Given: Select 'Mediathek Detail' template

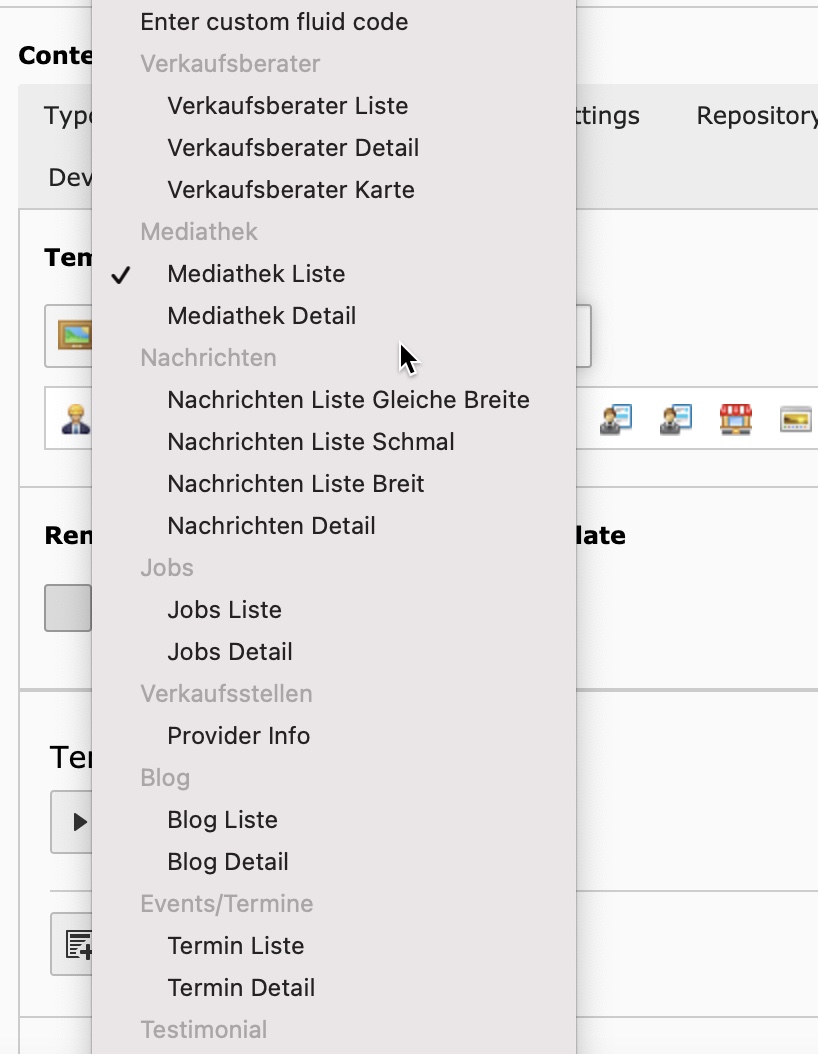Looking at the screenshot, I should (334, 316).
